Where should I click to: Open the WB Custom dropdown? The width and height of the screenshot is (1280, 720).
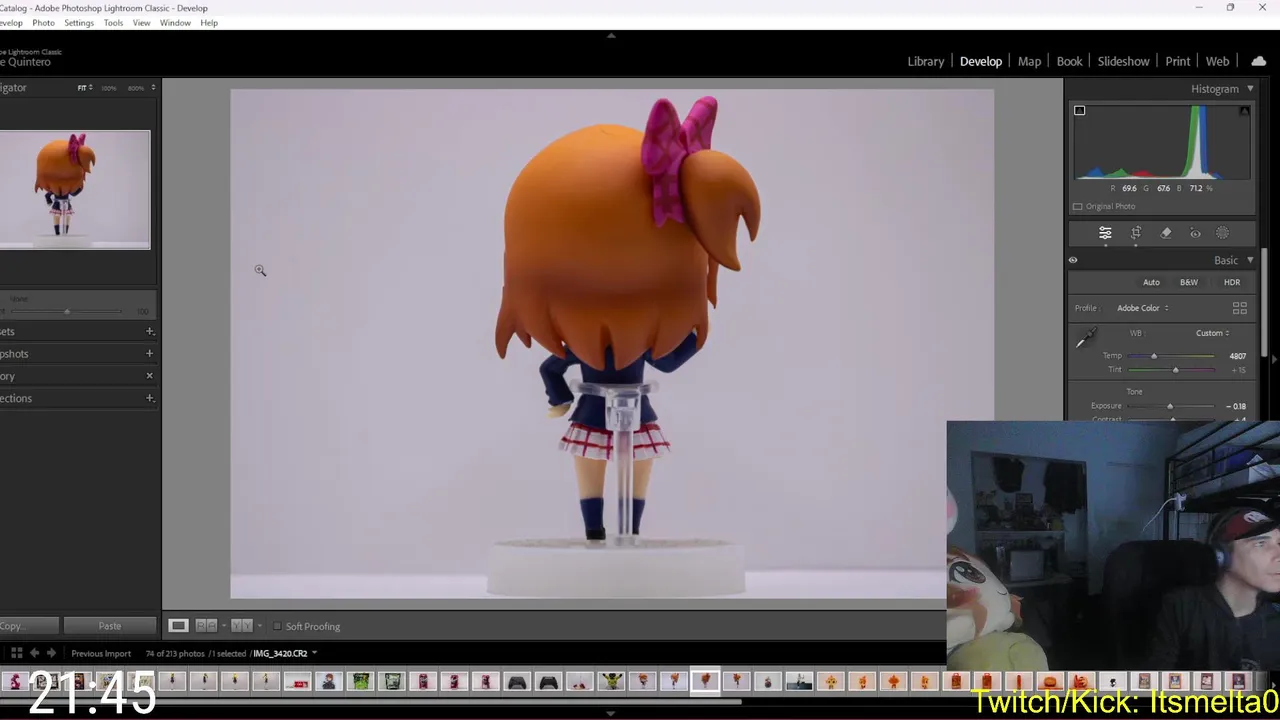tap(1212, 333)
